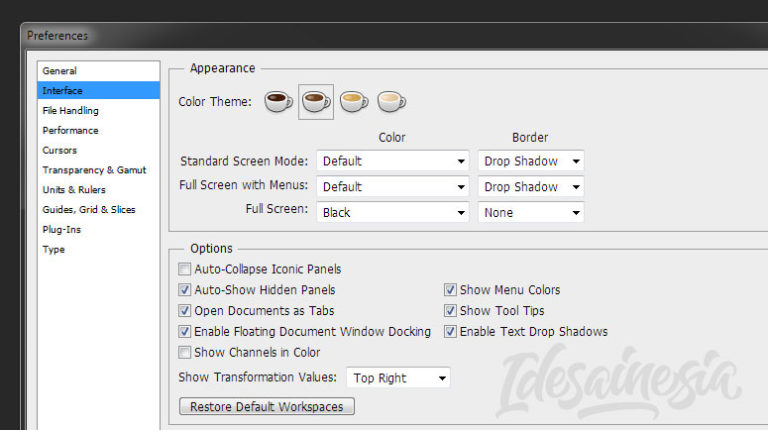768x430 pixels.
Task: Select the darkest color theme cup icon
Action: click(x=278, y=101)
